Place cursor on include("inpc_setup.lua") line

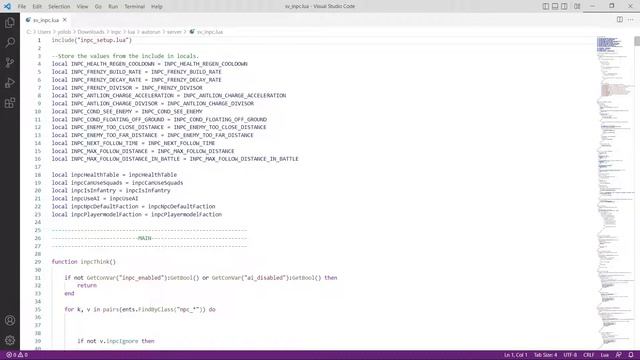[x=92, y=40]
